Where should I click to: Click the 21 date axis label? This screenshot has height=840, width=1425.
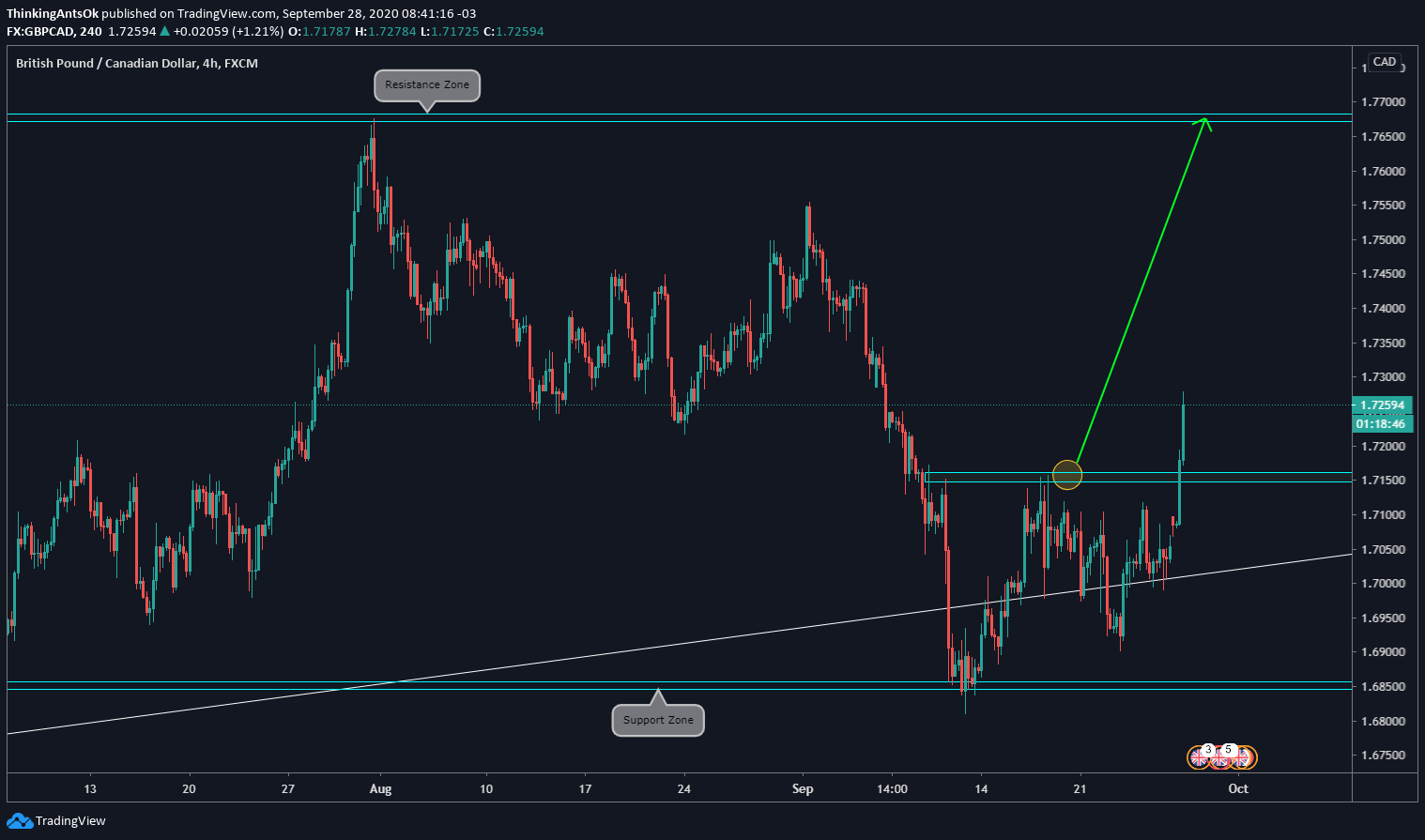1080,789
